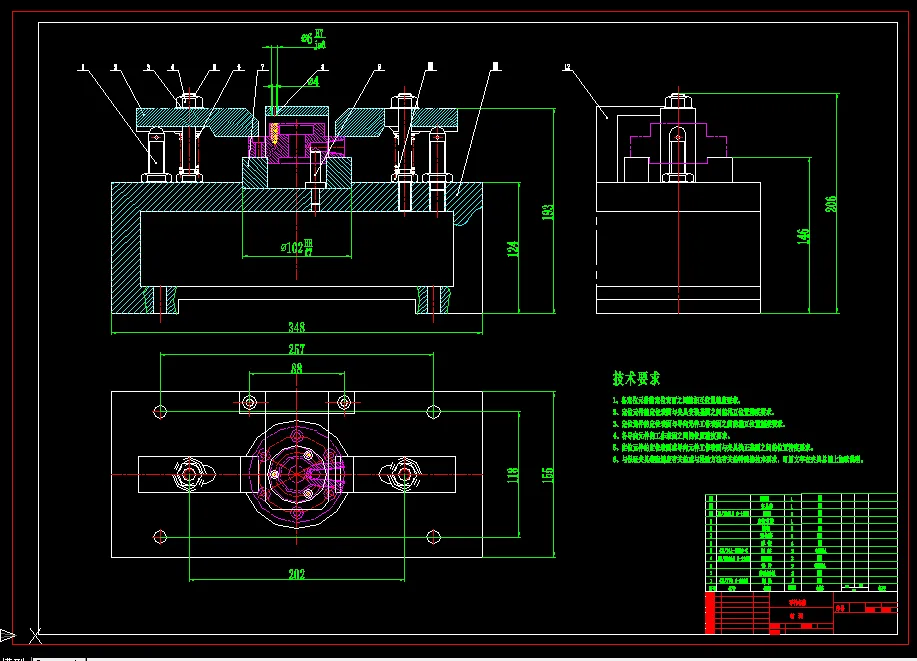Click the 124 height dimension
This screenshot has height=661, width=917.
(513, 249)
